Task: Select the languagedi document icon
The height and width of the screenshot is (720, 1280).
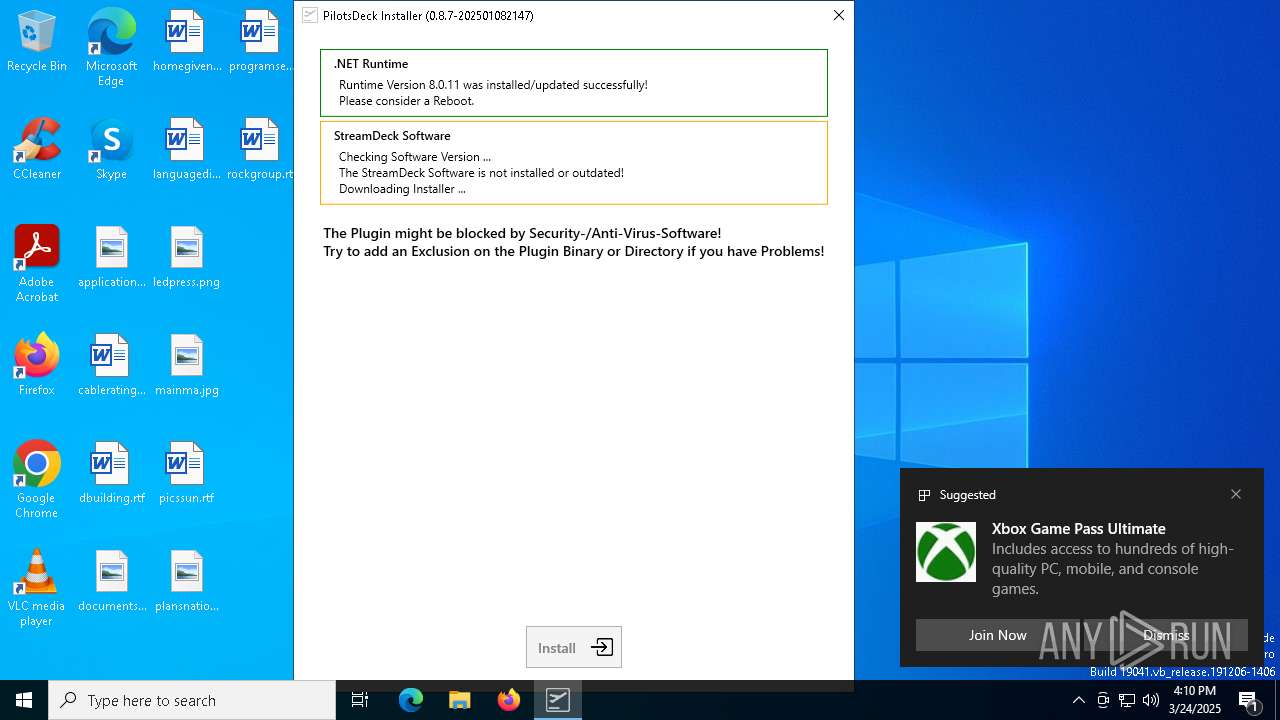Action: tap(187, 150)
